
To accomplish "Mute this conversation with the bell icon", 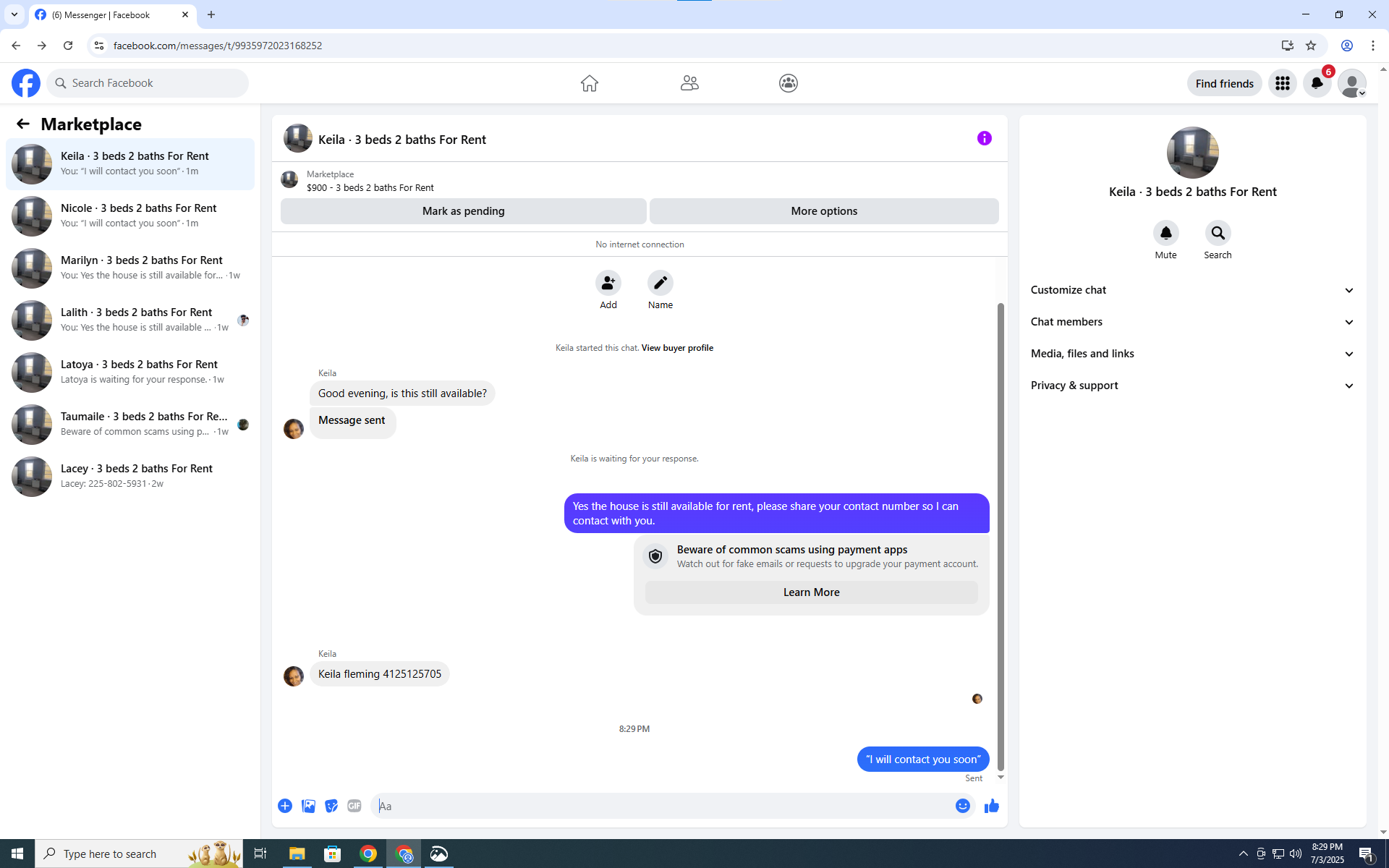I will pos(1165,233).
